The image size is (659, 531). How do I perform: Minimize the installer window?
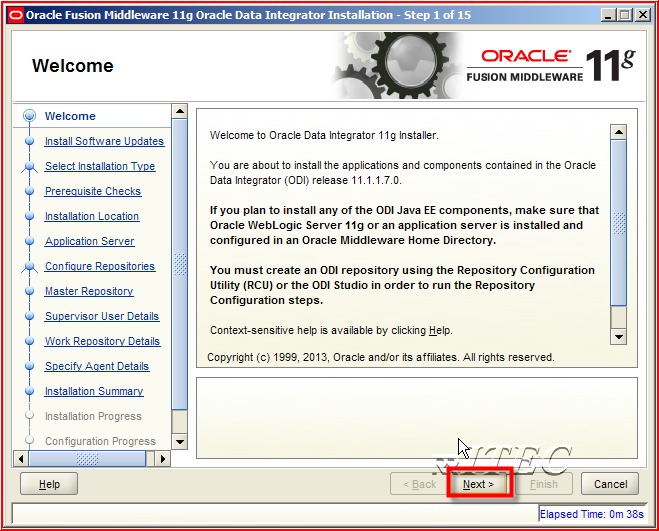click(x=608, y=16)
